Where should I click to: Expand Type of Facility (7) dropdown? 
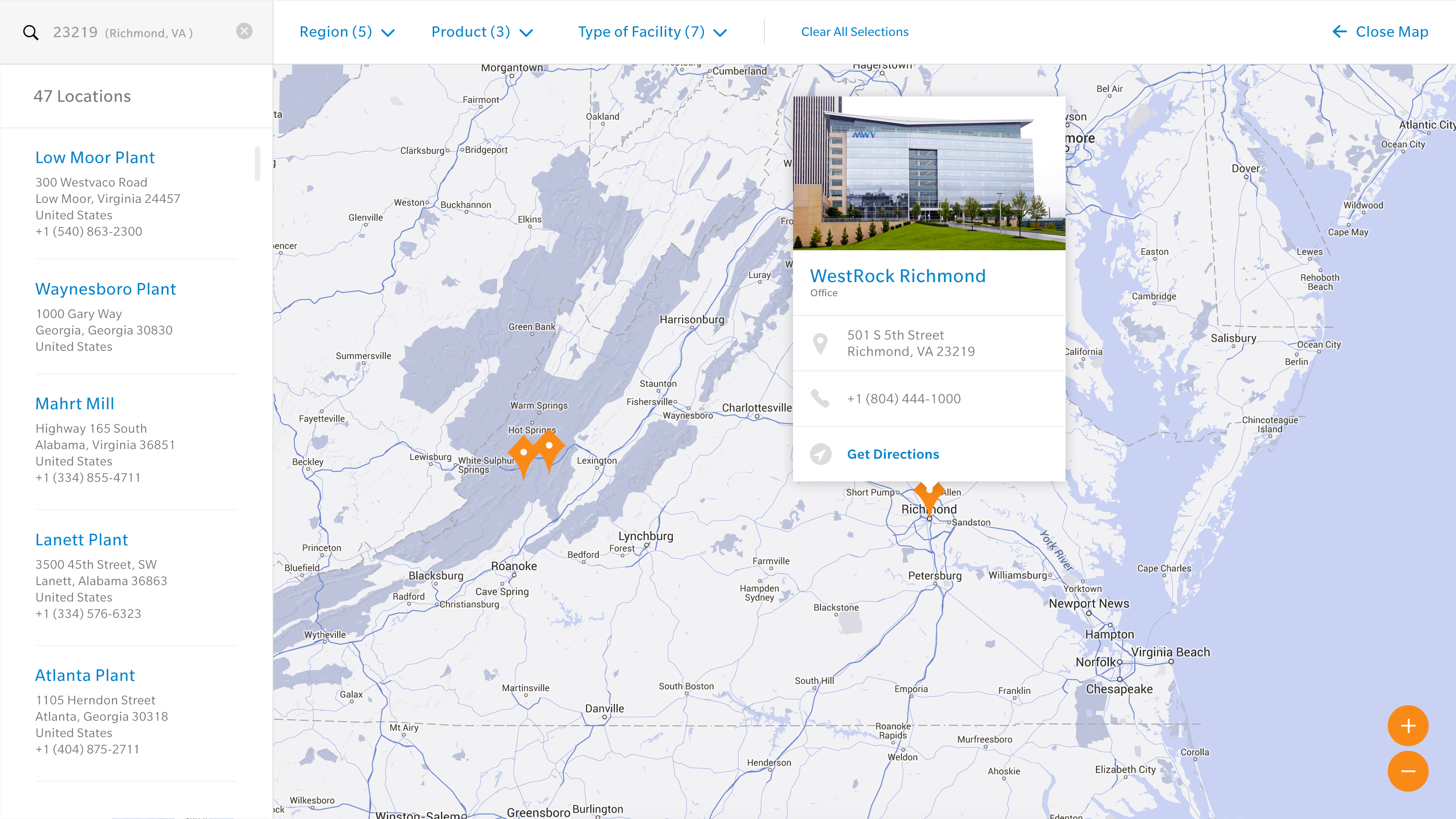[652, 32]
